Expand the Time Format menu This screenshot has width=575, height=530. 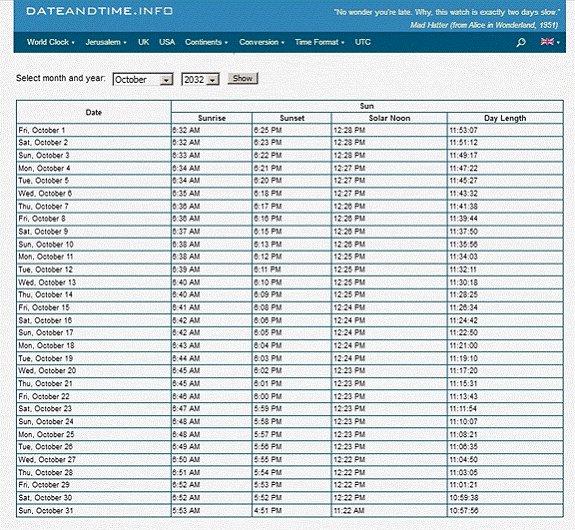click(320, 42)
